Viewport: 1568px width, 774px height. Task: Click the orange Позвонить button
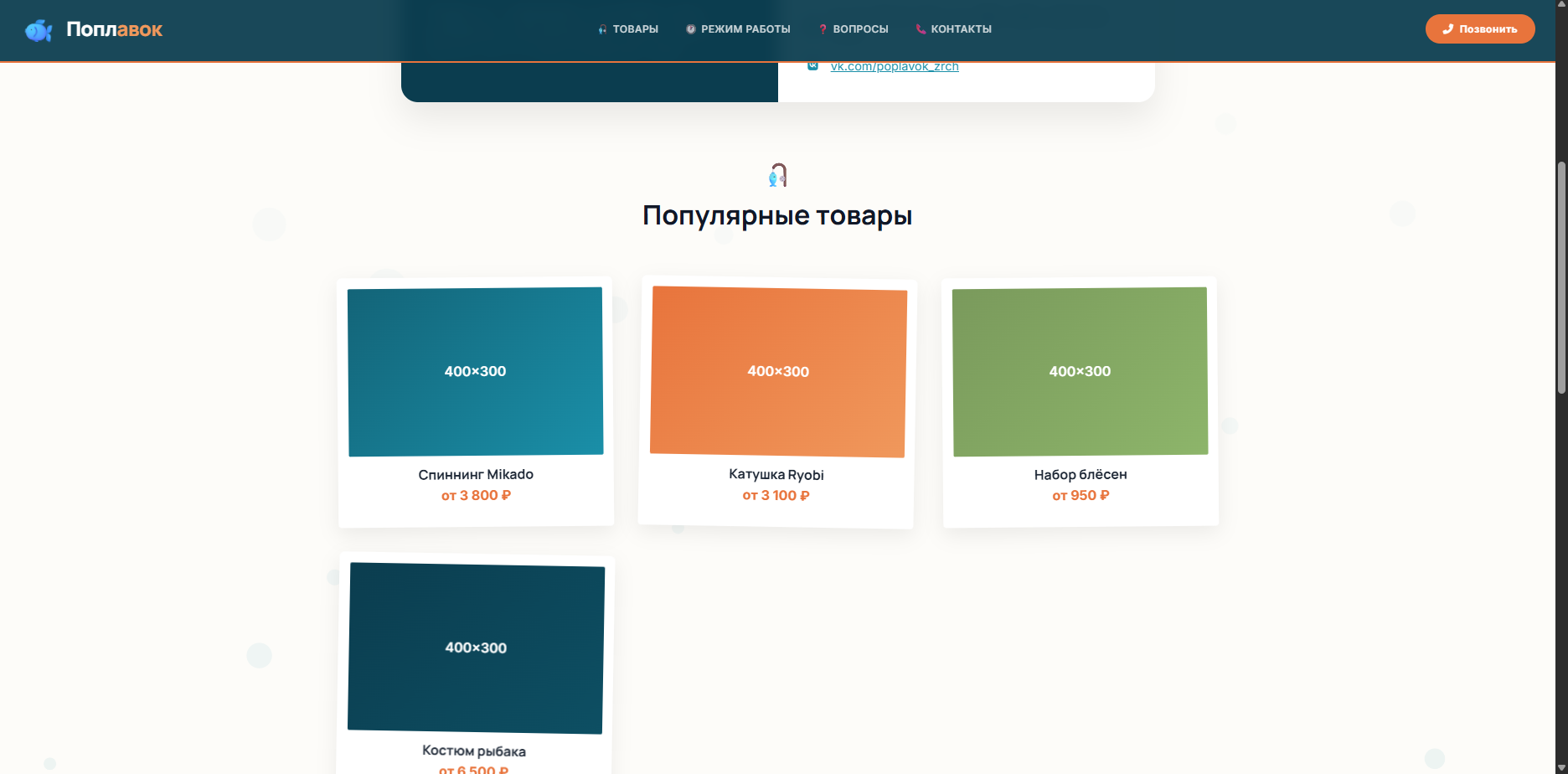click(x=1480, y=29)
